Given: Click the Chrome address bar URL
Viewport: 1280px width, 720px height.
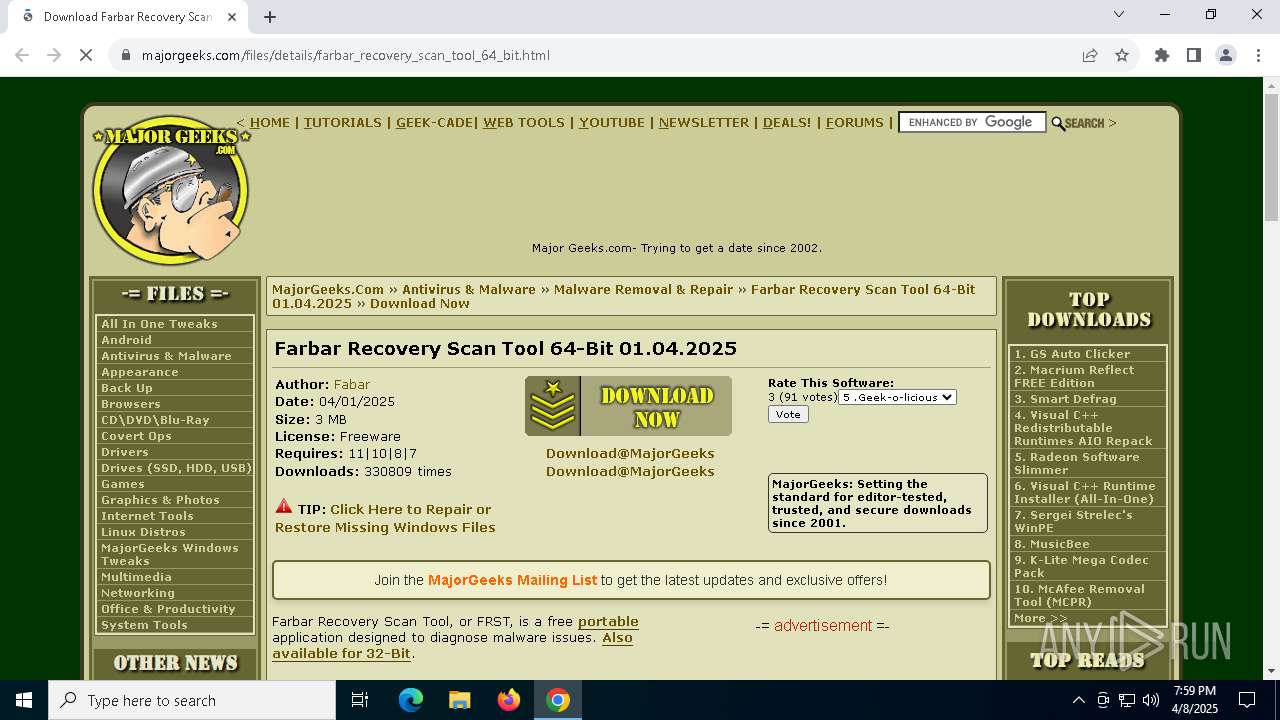Looking at the screenshot, I should coord(345,55).
